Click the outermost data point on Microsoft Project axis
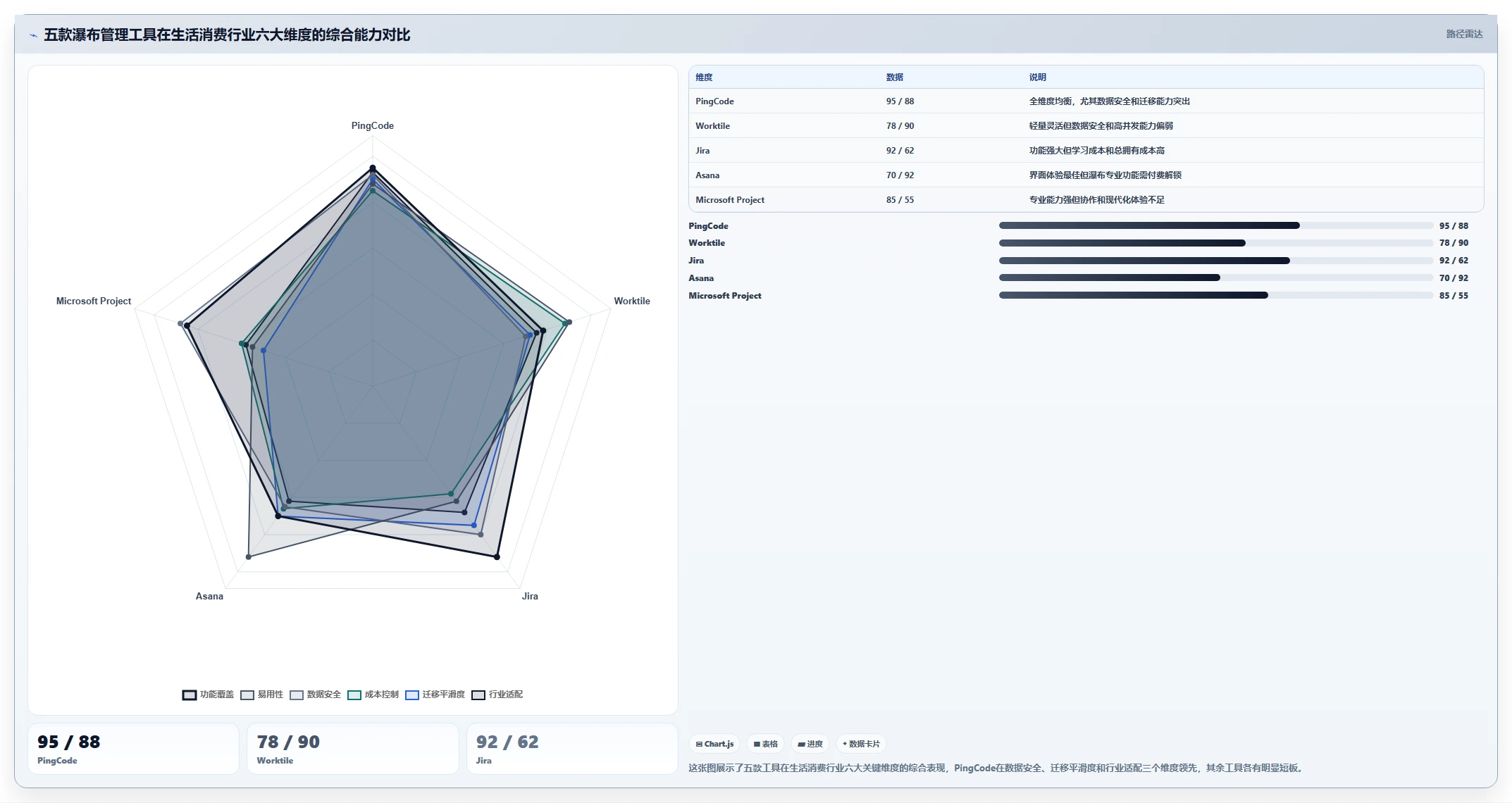 pos(180,323)
